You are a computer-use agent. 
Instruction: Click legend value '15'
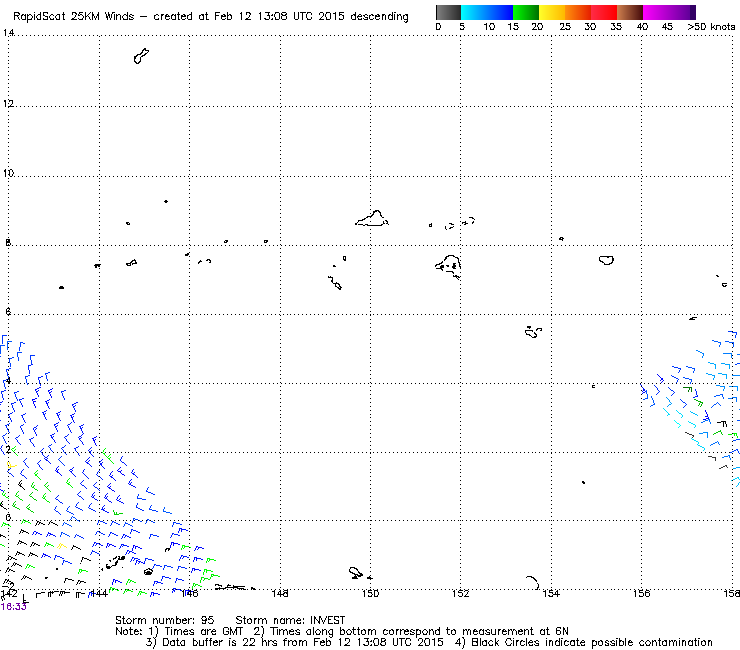513,26
